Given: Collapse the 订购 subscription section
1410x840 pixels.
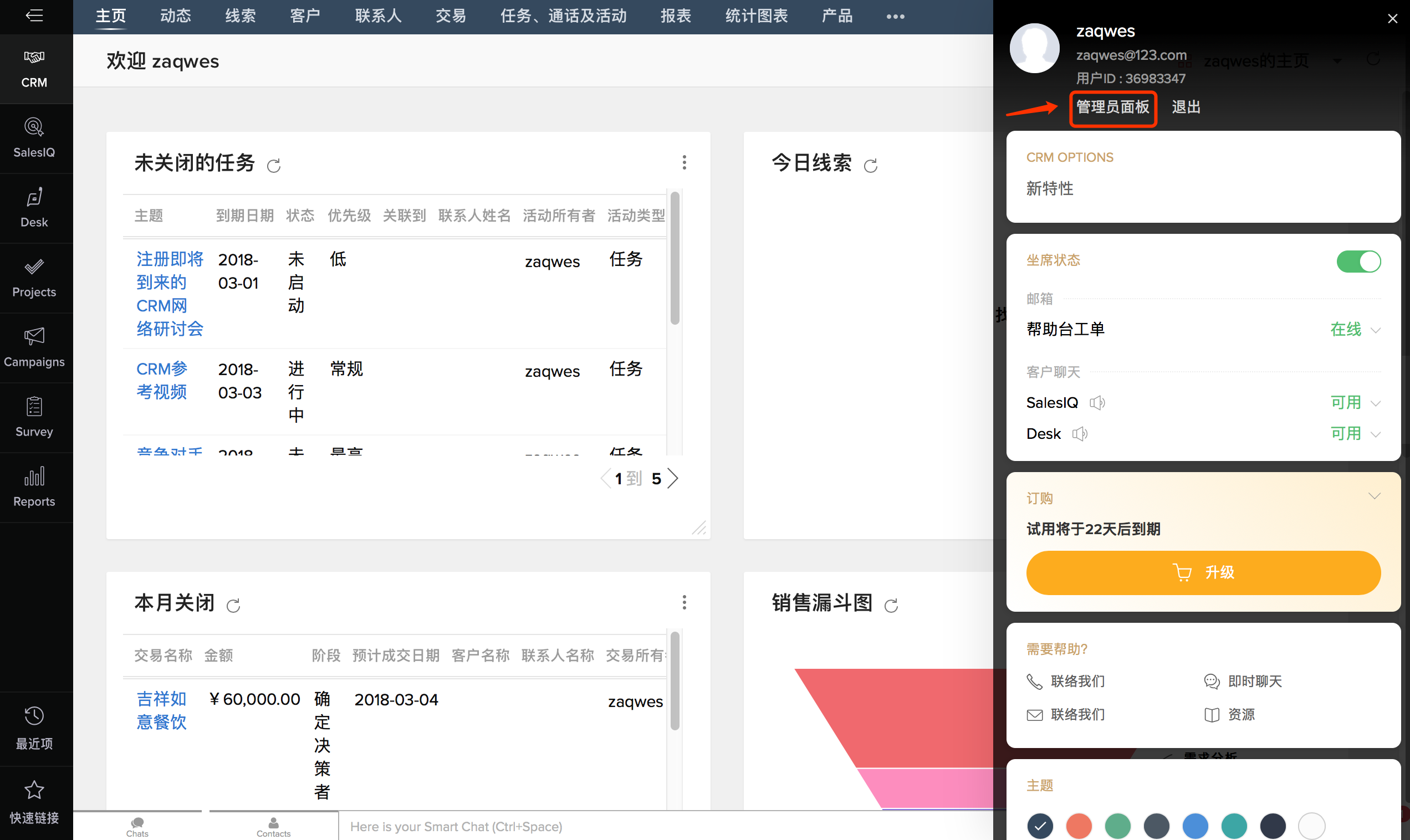Looking at the screenshot, I should pyautogui.click(x=1374, y=496).
